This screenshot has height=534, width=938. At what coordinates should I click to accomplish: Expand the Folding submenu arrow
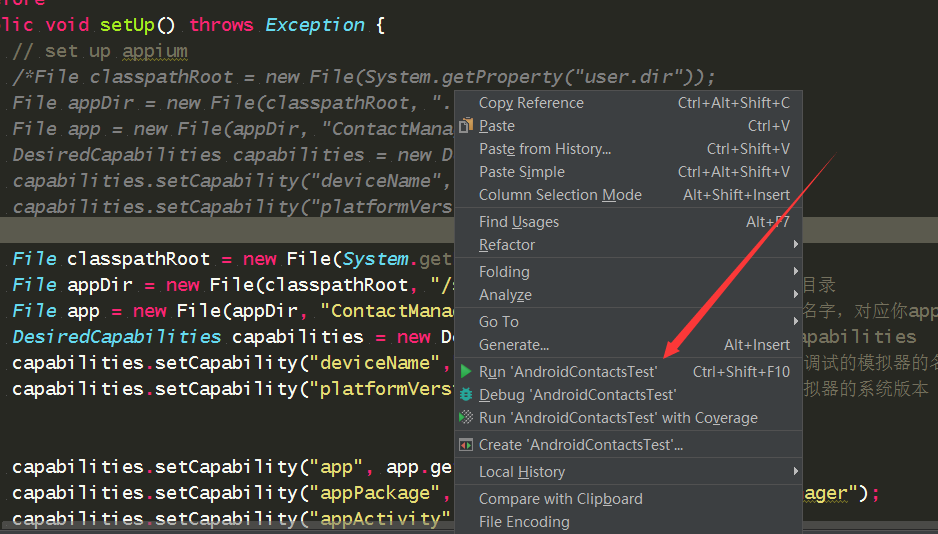(795, 271)
